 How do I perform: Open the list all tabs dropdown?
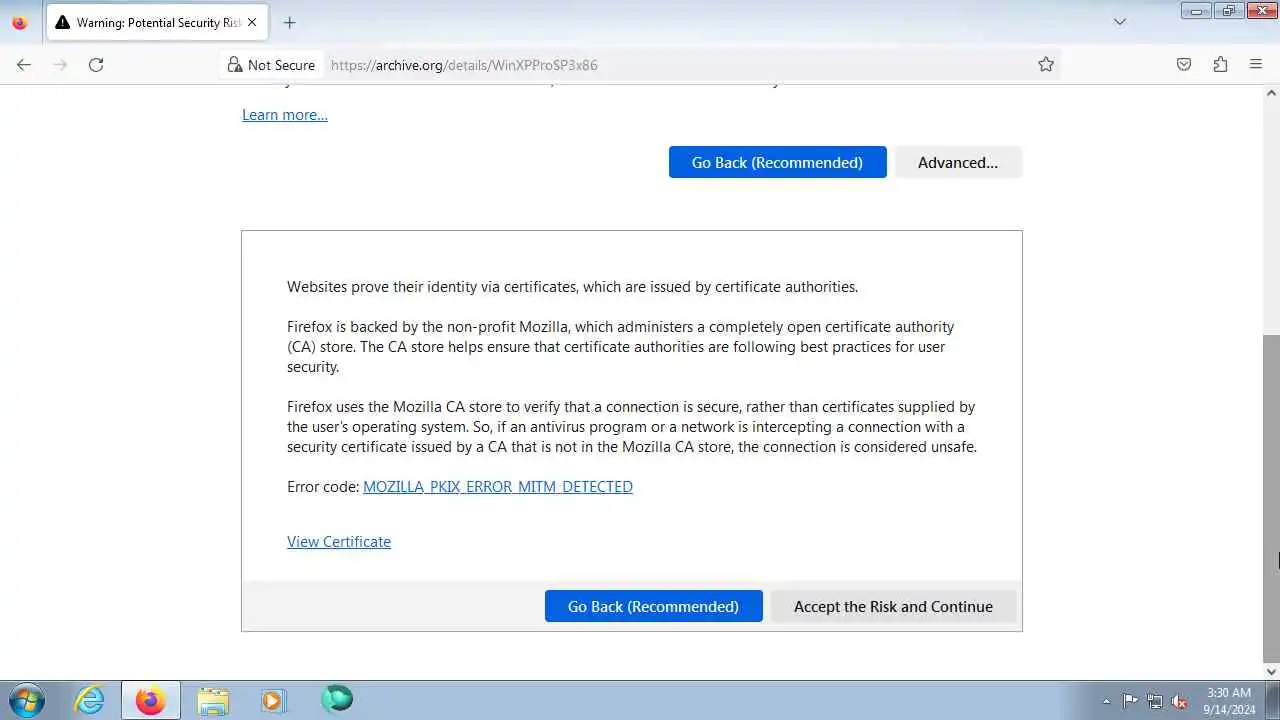point(1120,22)
